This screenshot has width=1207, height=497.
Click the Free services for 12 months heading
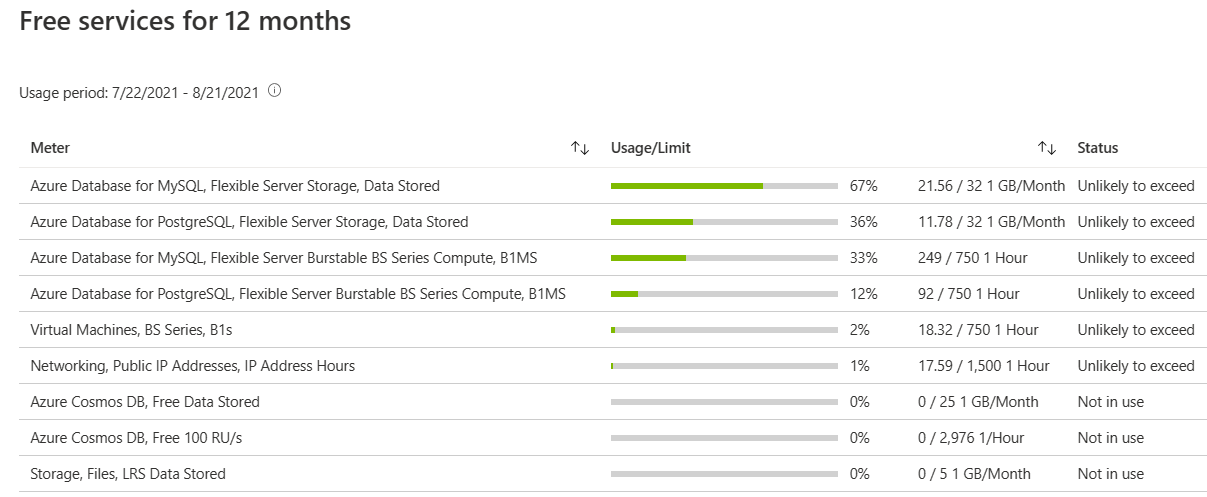[185, 21]
